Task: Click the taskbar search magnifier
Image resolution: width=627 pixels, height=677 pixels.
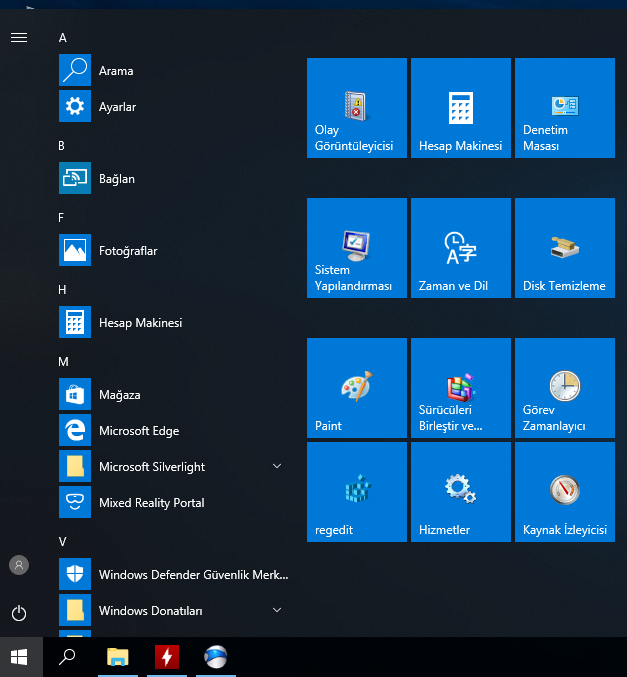Action: click(x=67, y=657)
